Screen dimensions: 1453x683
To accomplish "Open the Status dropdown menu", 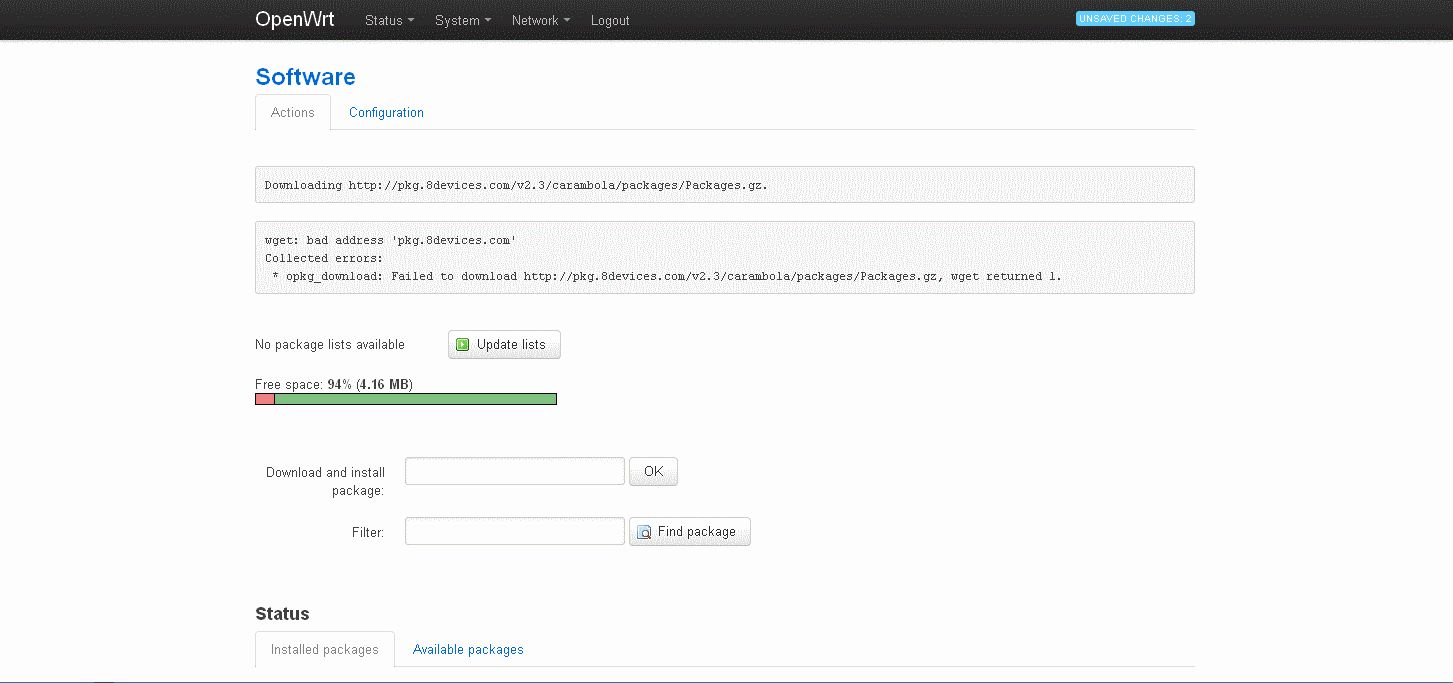I will pos(389,20).
